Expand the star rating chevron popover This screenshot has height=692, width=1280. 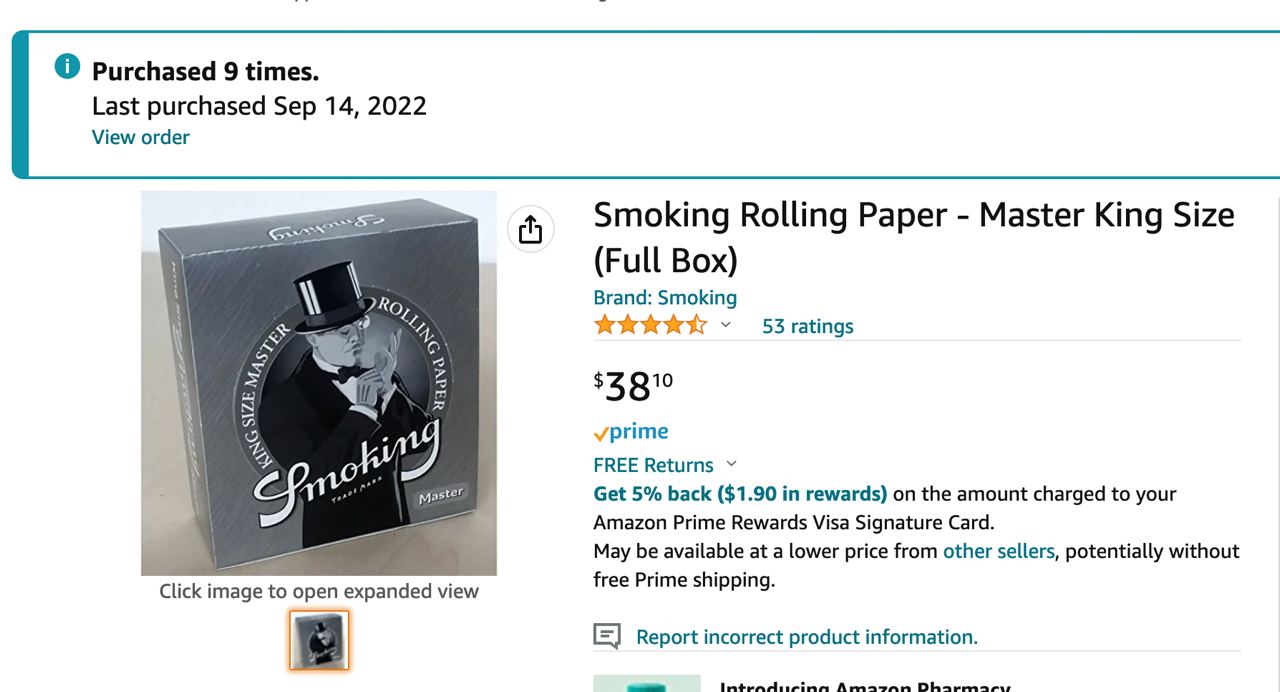click(726, 325)
